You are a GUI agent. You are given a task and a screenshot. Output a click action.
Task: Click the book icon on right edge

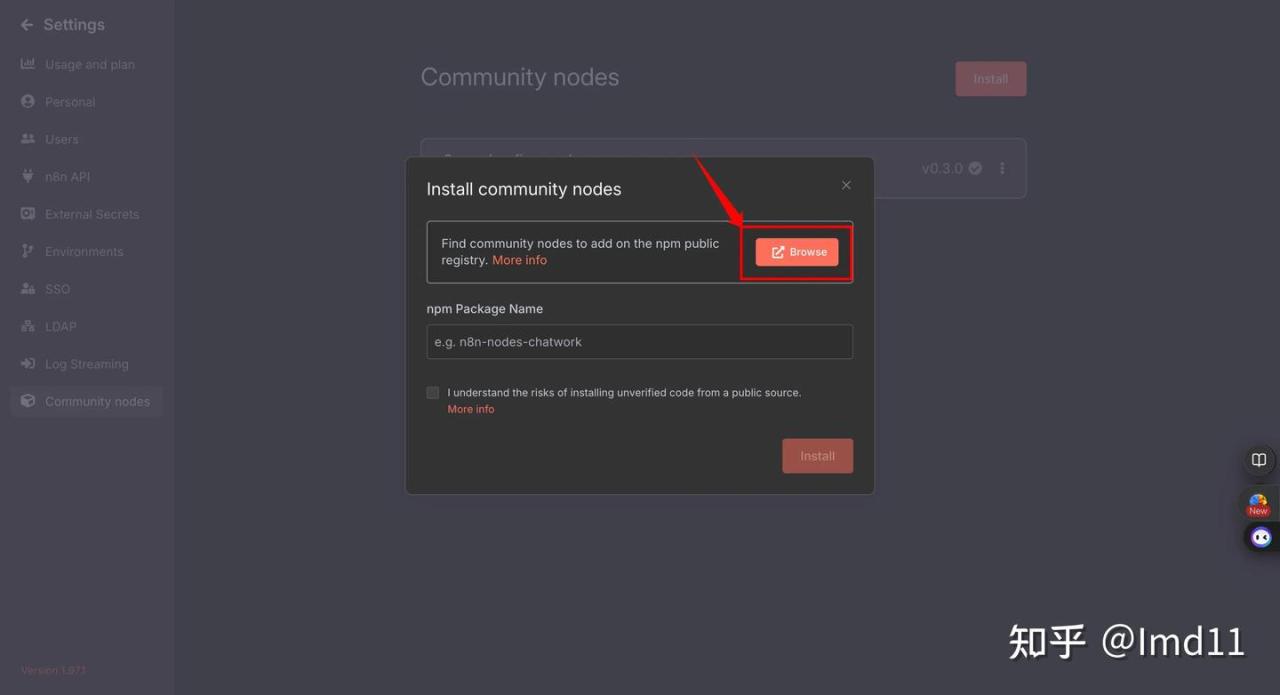click(x=1259, y=460)
